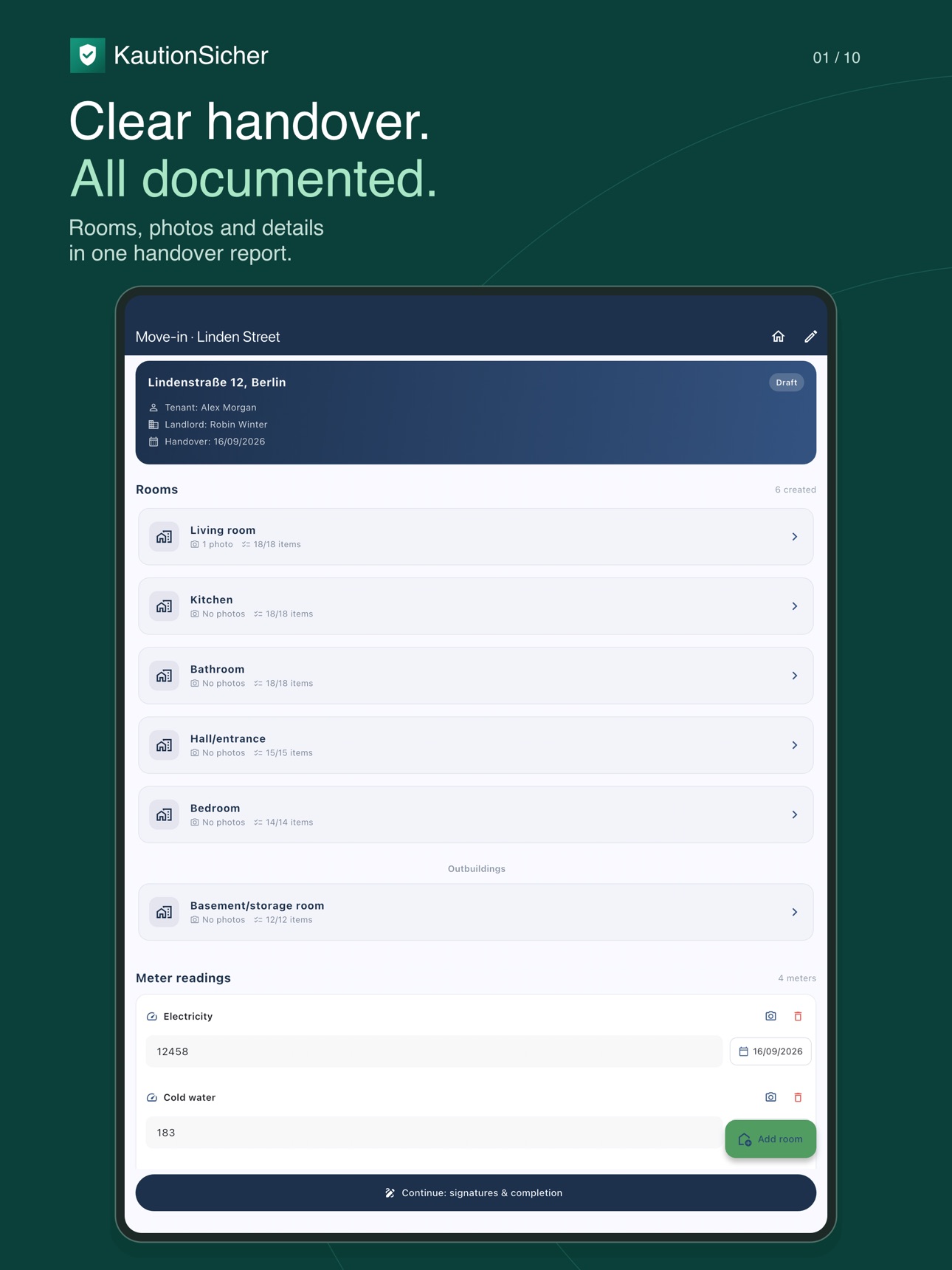Open Bedroom via its chevron
The height and width of the screenshot is (1270, 952).
795,814
